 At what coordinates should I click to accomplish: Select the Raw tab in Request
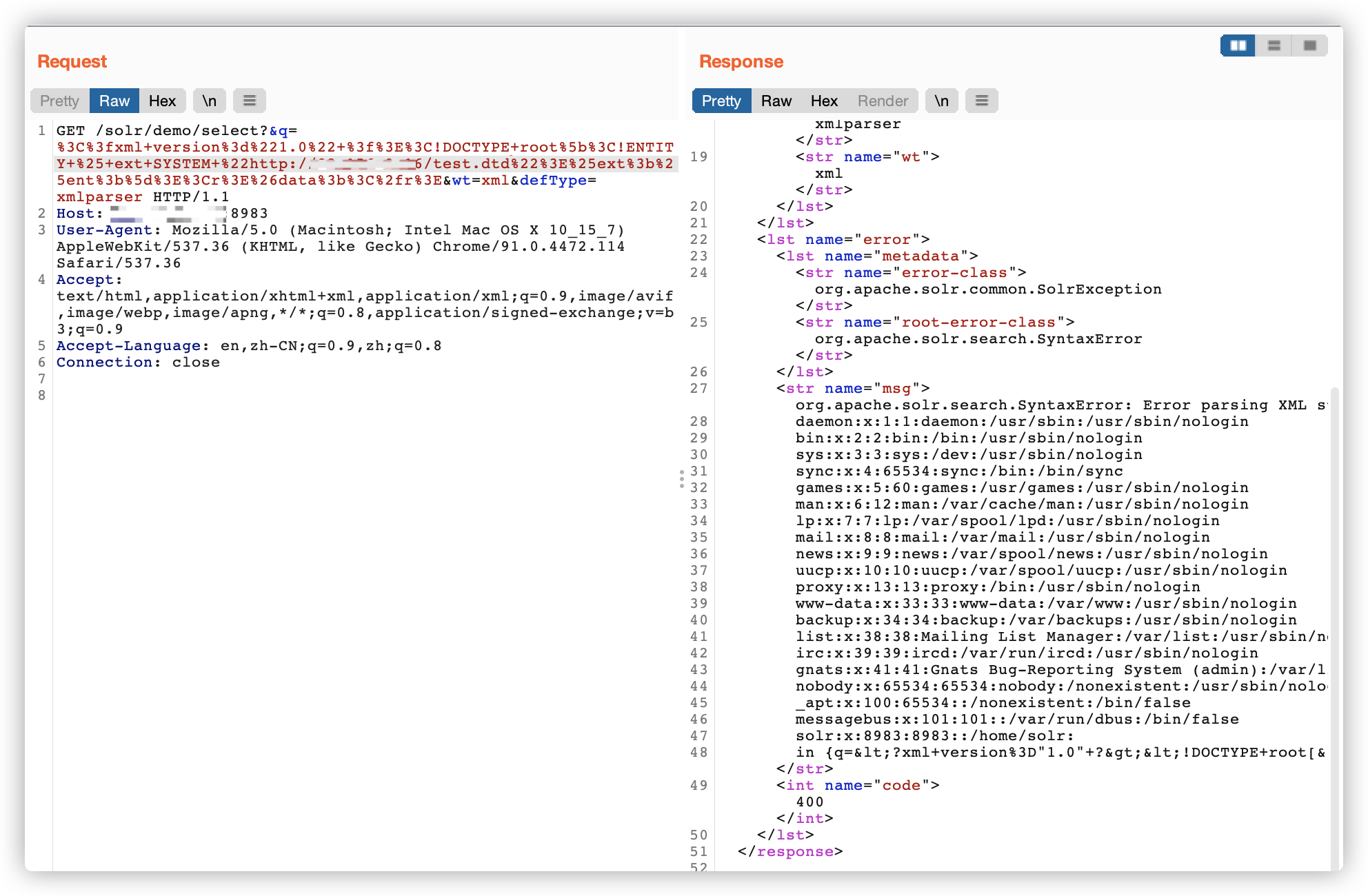(x=114, y=101)
